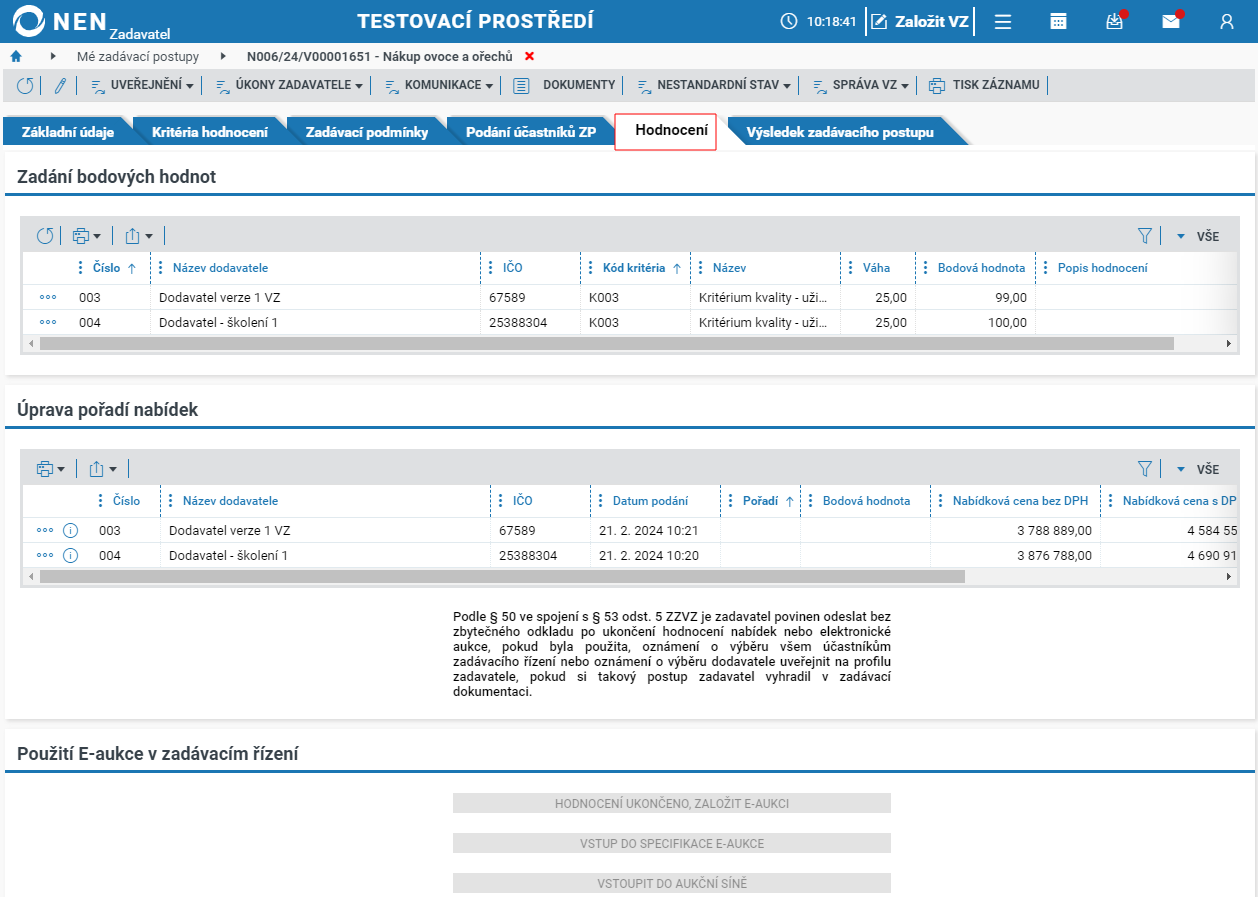Switch to Zadávací podmínky tab
Screen dimensions: 1258x897
coord(367,132)
